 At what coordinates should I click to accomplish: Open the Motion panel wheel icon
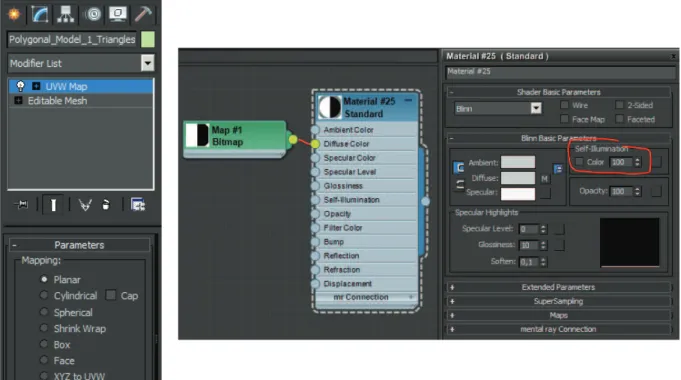[93, 14]
